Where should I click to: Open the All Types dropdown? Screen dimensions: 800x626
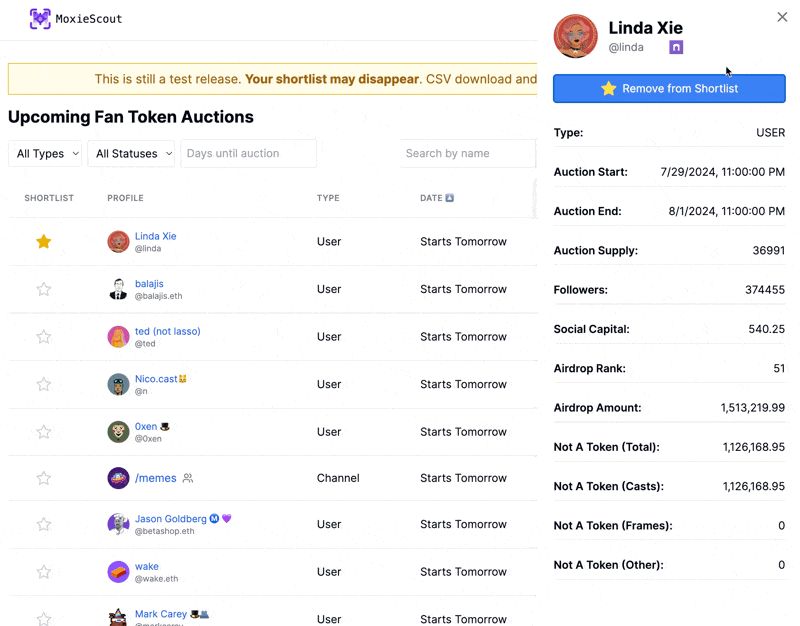point(45,154)
